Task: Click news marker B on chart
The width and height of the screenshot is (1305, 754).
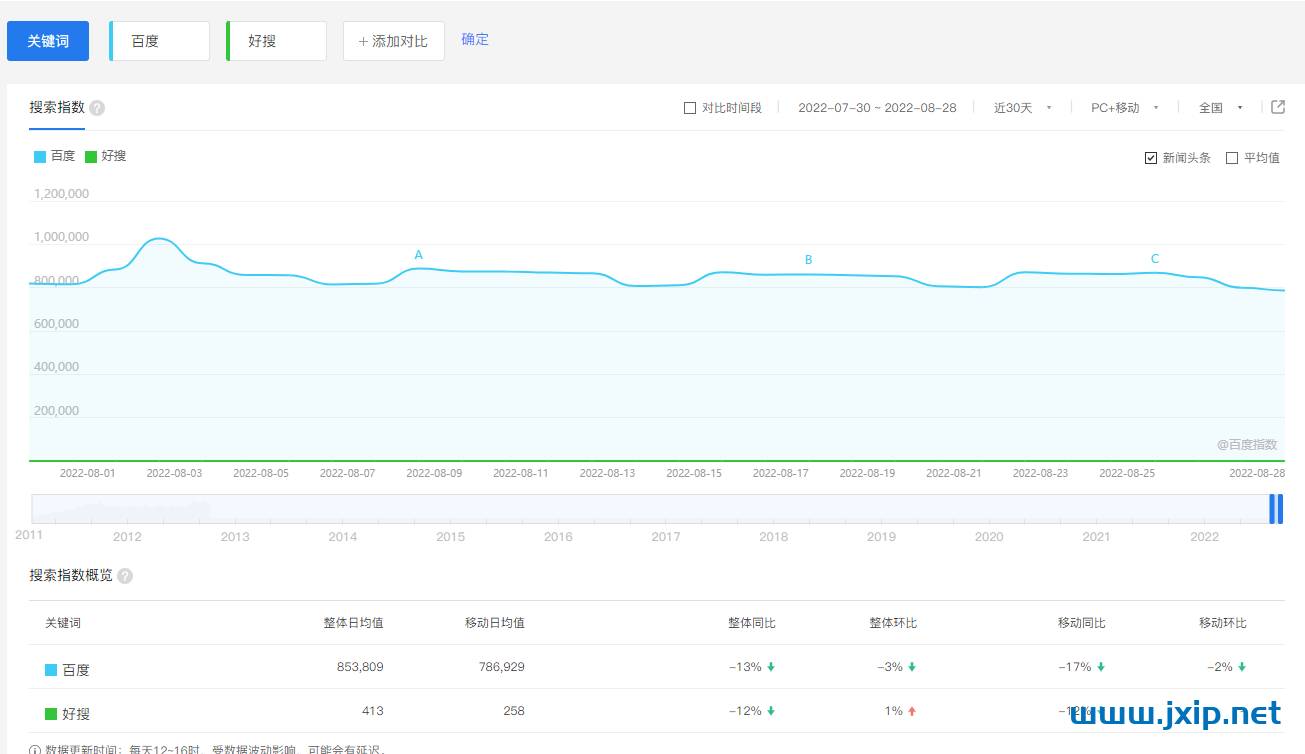Action: coord(809,260)
